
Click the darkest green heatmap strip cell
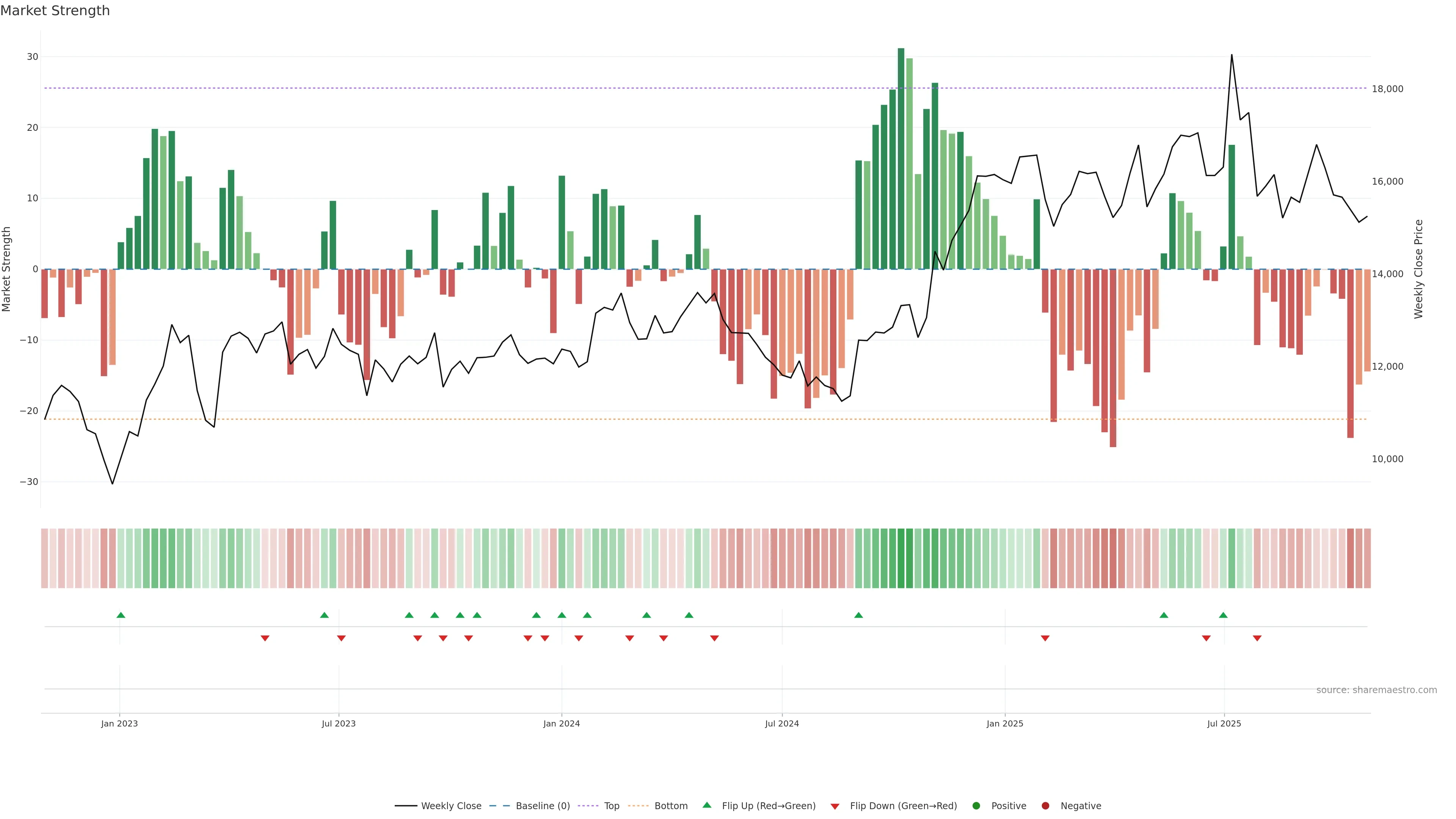901,559
